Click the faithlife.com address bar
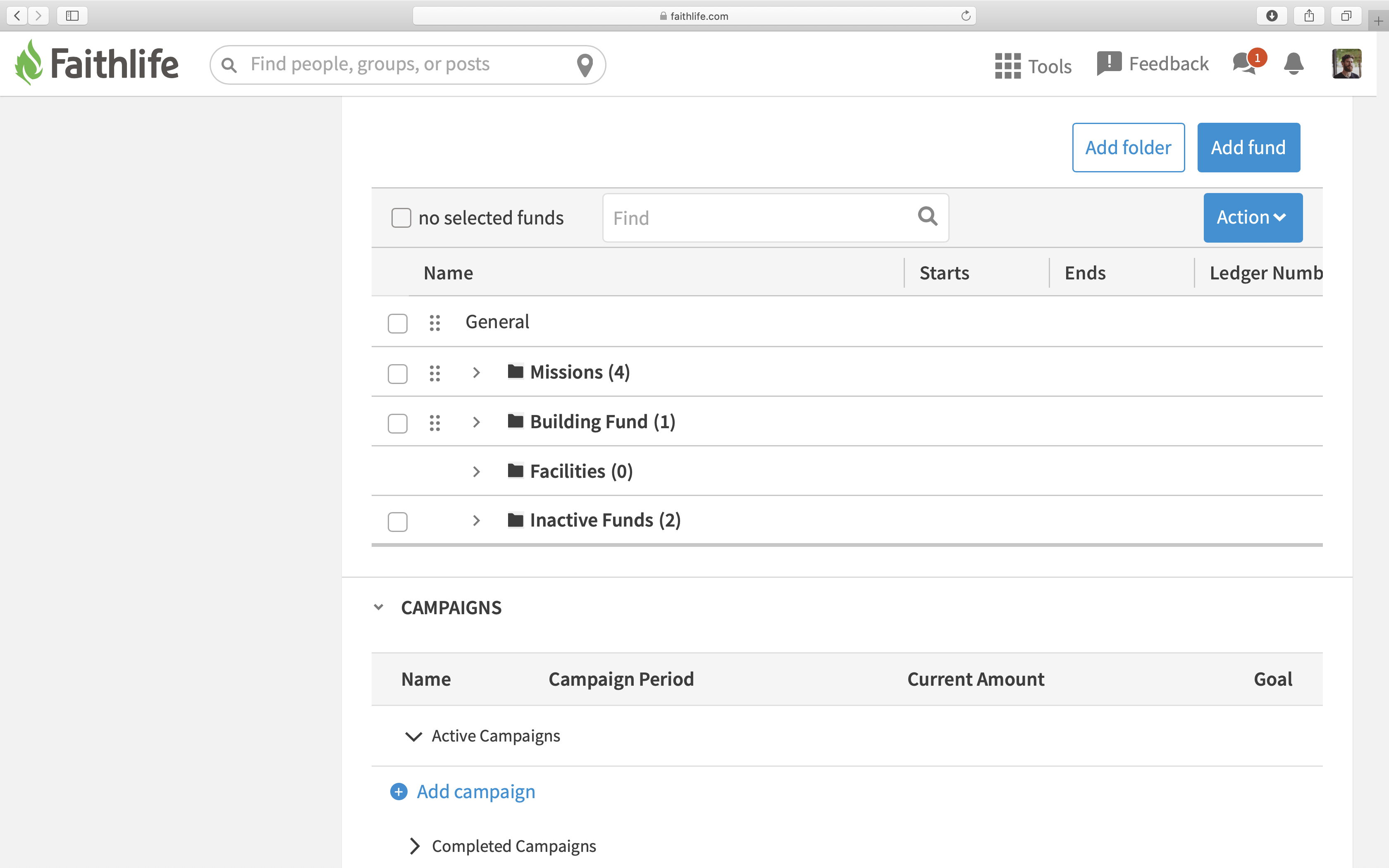The width and height of the screenshot is (1389, 868). click(694, 16)
